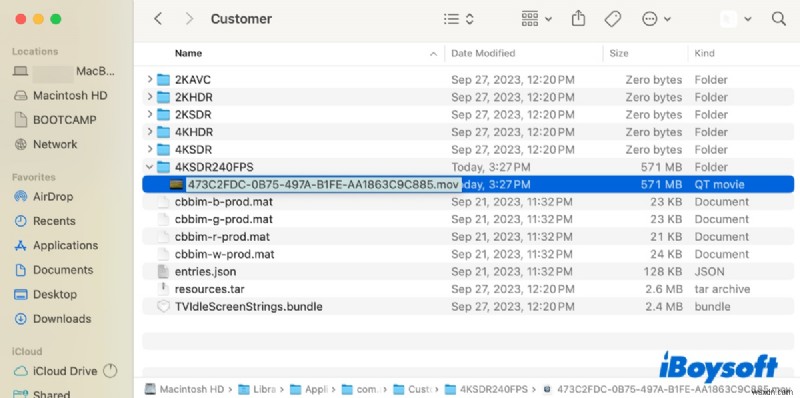Viewport: 800px width, 398px height.
Task: Open Downloads in Favorites
Action: (62, 319)
